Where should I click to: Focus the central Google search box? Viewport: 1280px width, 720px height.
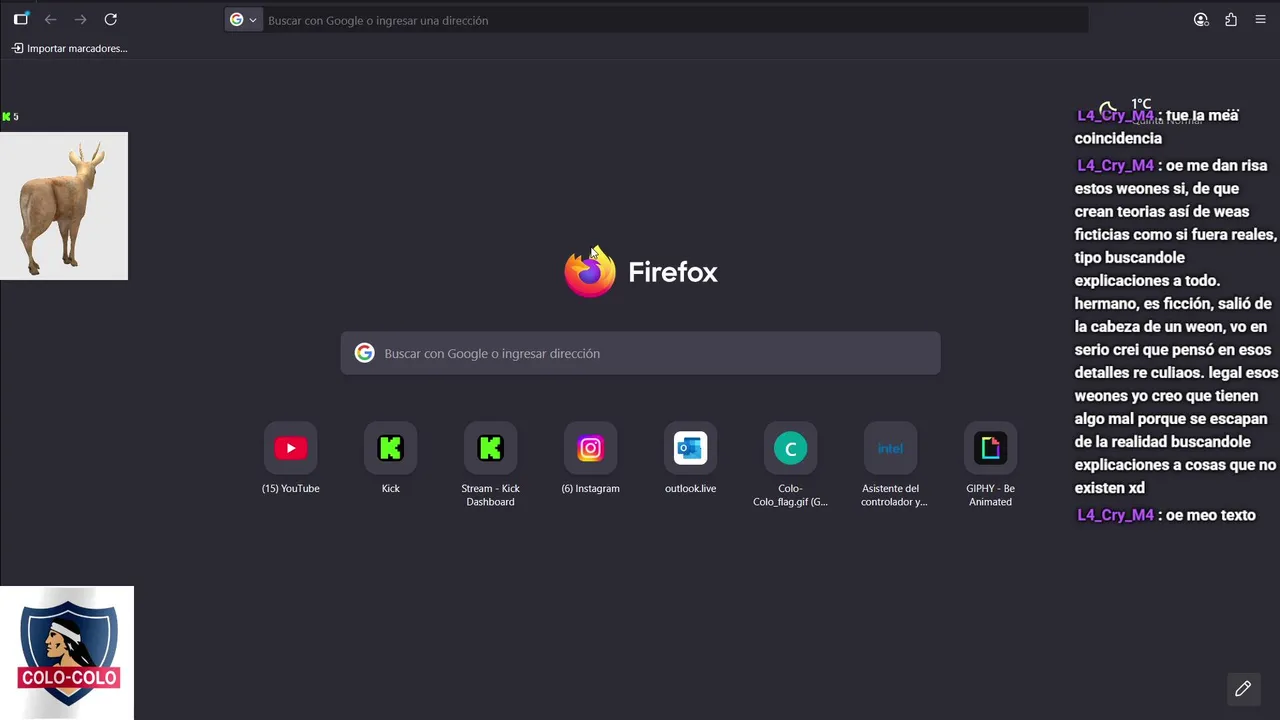(640, 353)
